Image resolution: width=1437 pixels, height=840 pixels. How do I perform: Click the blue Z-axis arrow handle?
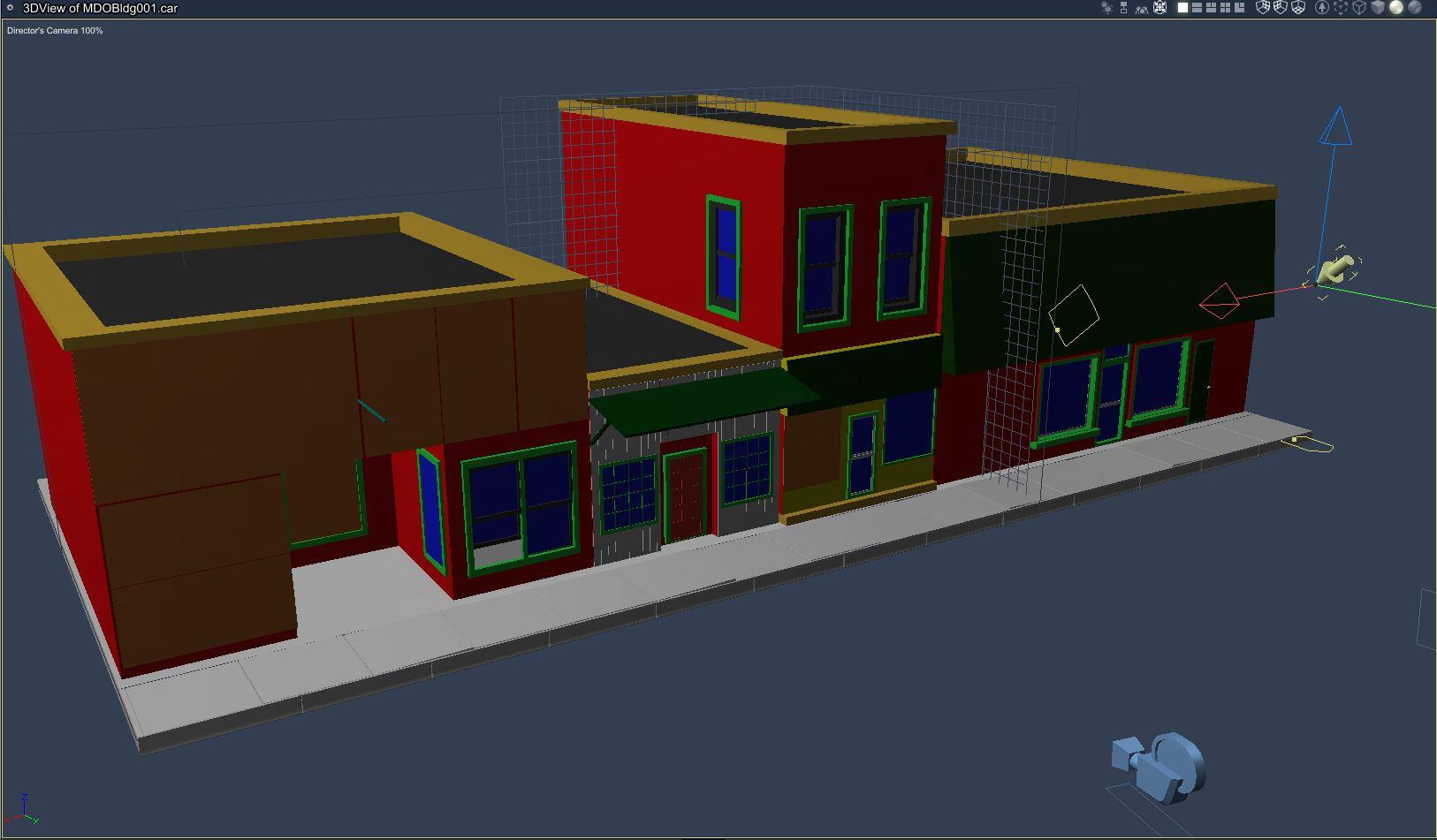click(x=1338, y=125)
